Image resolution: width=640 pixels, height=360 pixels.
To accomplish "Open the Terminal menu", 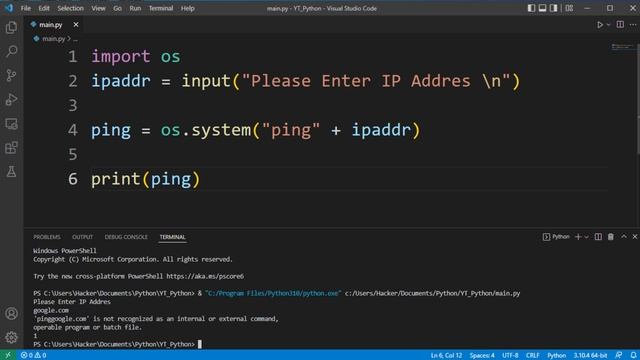I will 161,8.
